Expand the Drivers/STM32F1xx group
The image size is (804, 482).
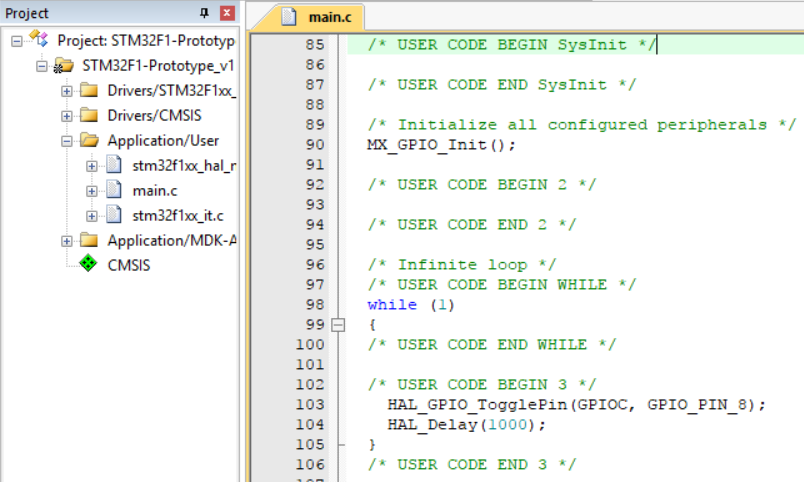67,91
